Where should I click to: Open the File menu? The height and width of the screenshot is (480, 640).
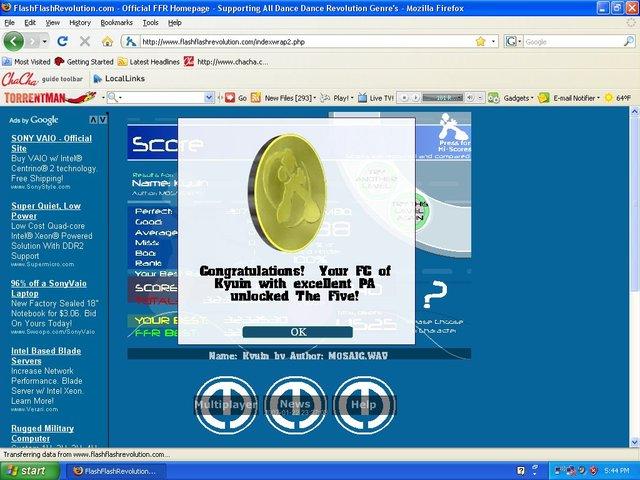coord(9,23)
